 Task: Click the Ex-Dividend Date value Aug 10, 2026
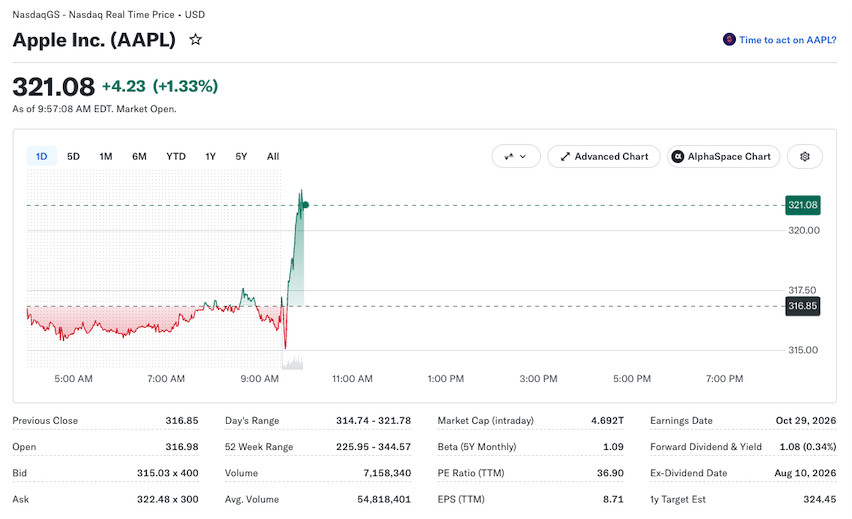pyautogui.click(x=805, y=473)
